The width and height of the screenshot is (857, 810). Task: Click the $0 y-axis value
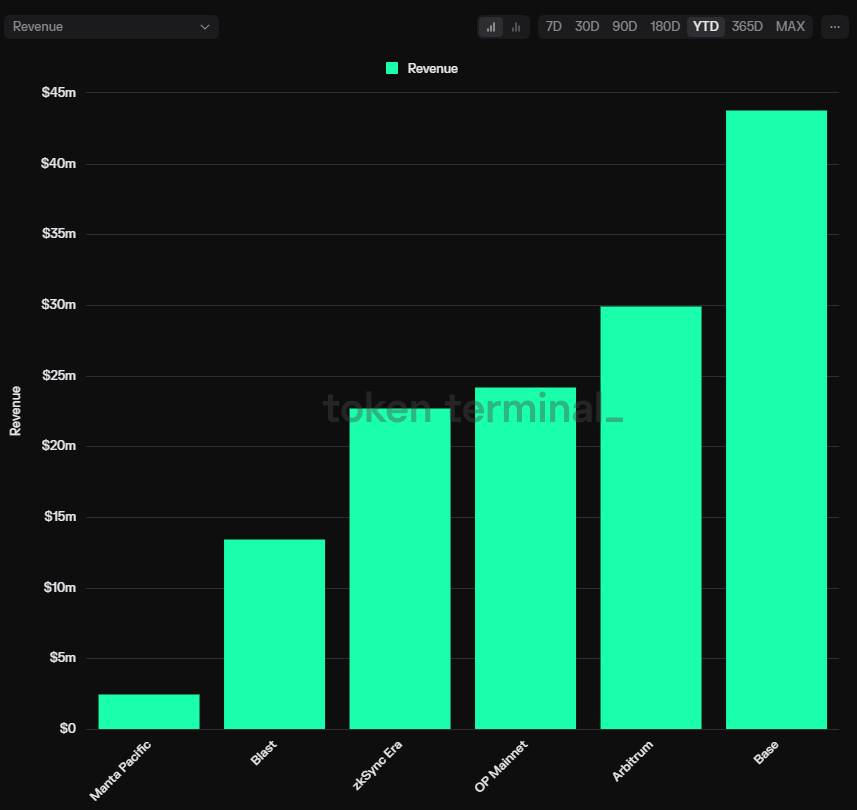tap(68, 729)
